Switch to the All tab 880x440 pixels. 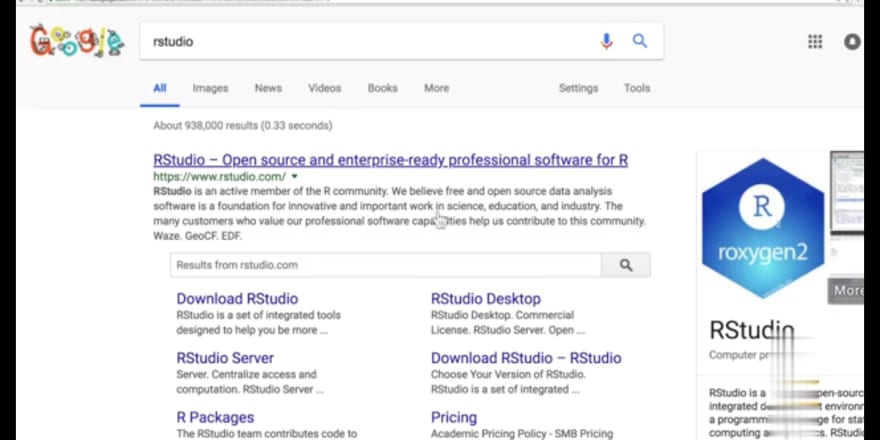click(x=160, y=88)
